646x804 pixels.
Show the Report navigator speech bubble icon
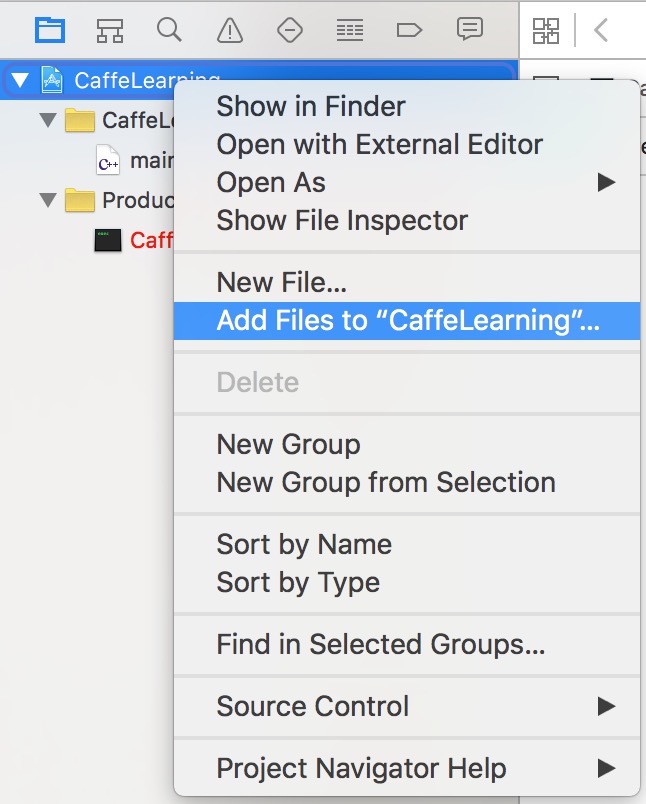point(470,29)
